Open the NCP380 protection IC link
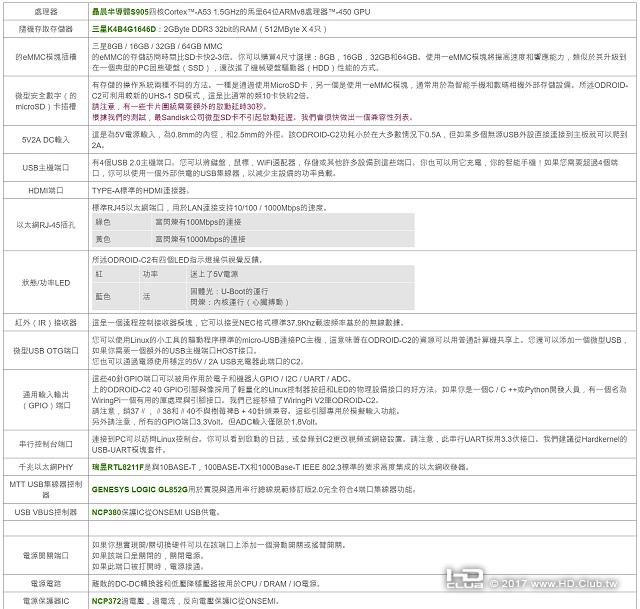Viewport: 640px width, 609px height. click(x=107, y=512)
